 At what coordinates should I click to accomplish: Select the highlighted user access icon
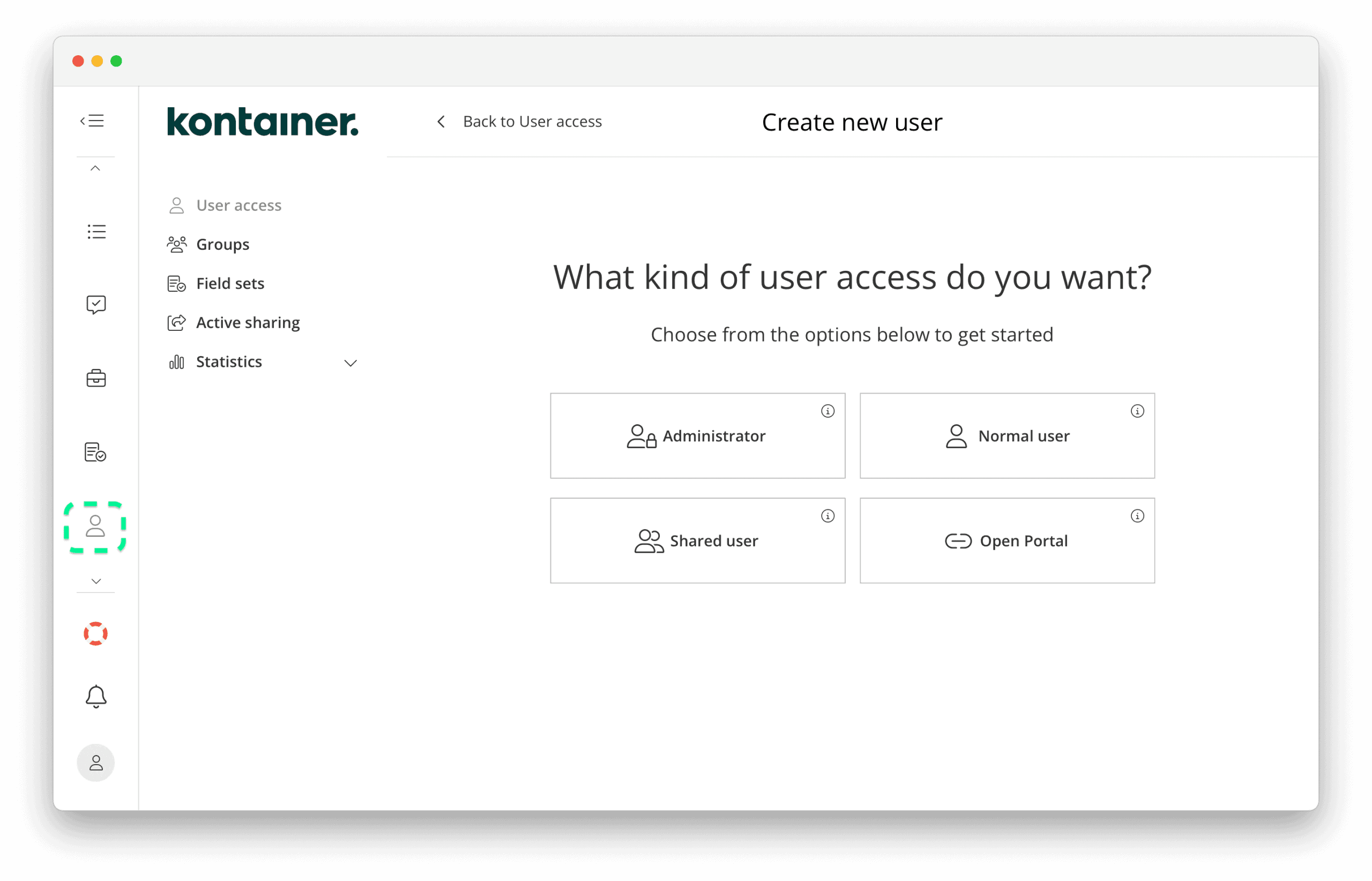click(x=96, y=528)
